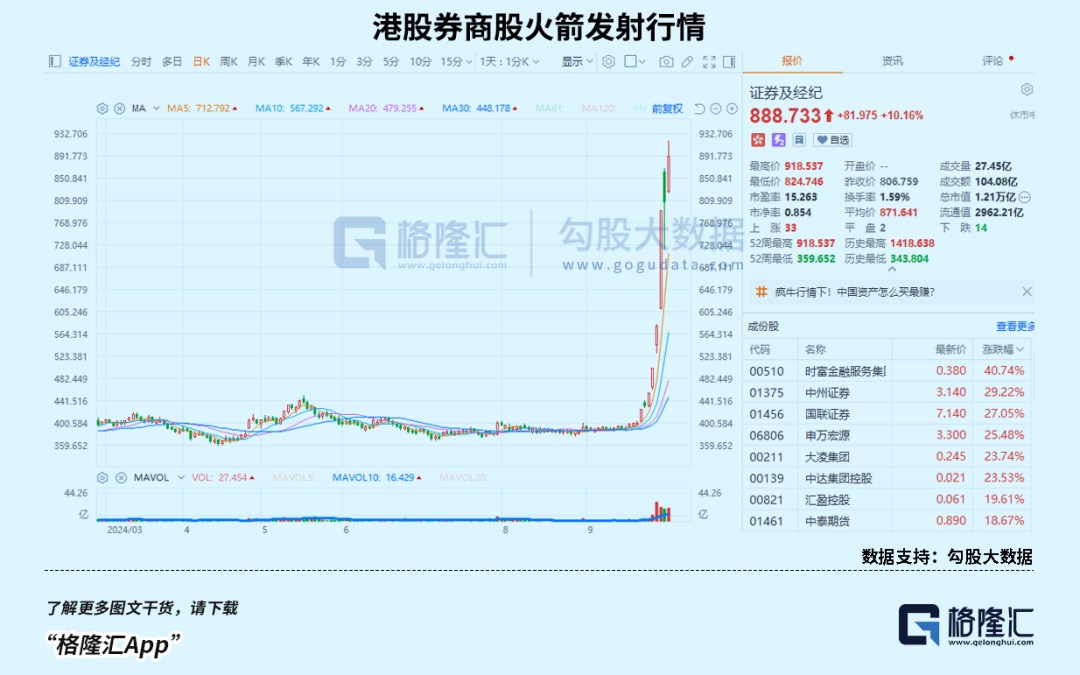The width and height of the screenshot is (1080, 675).
Task: Click the hashtag topic icon
Action: point(761,291)
